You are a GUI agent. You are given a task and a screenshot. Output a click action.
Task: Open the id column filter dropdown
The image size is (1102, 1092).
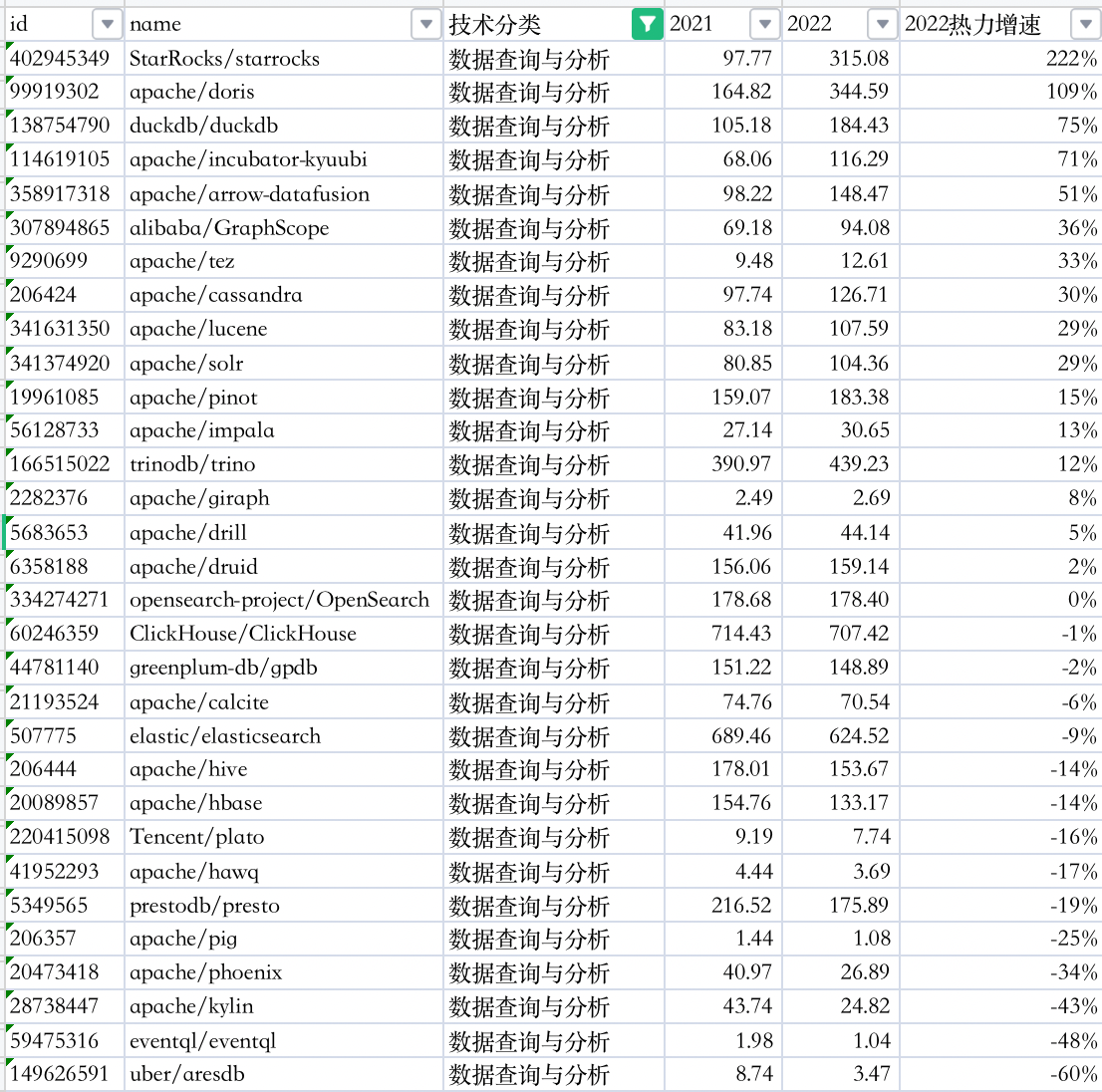(x=107, y=24)
